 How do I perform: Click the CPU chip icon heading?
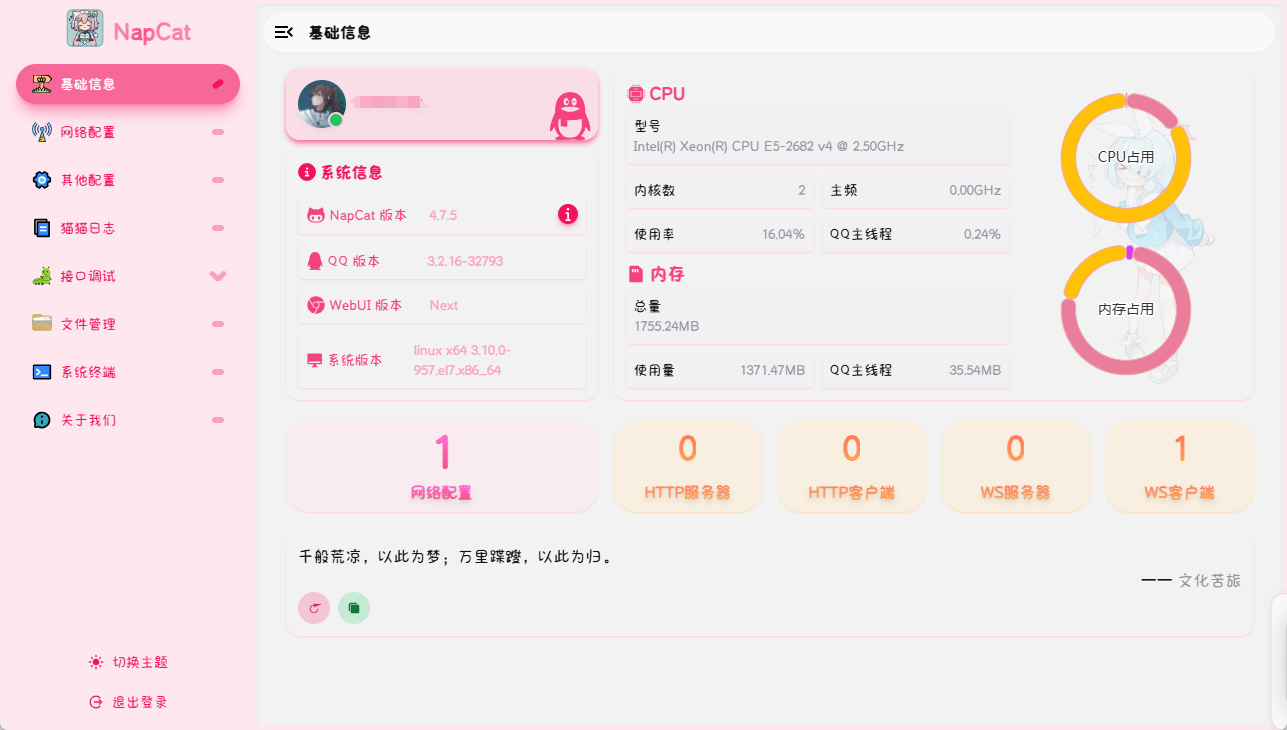point(635,94)
